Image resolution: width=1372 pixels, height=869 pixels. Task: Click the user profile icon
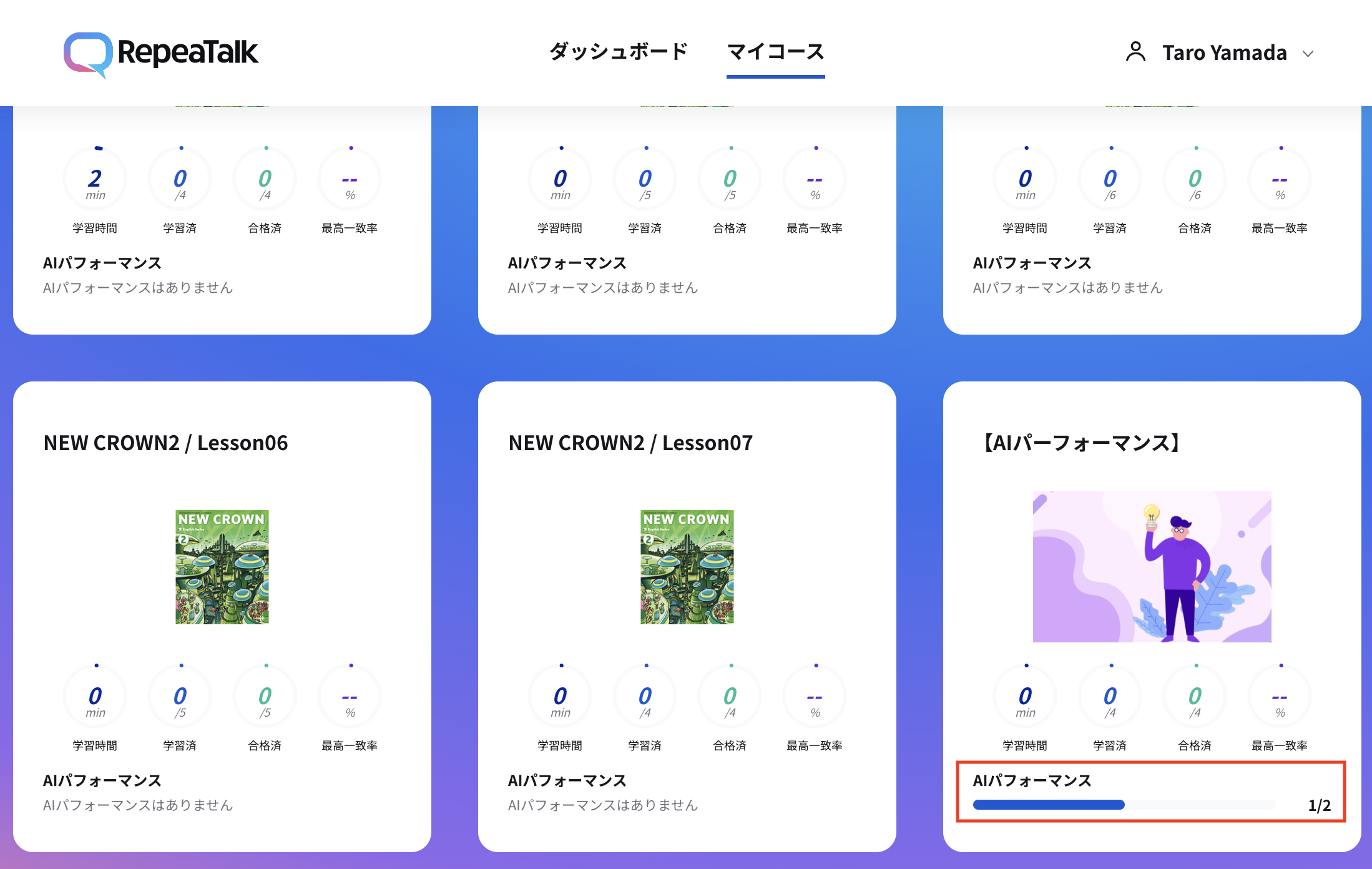coord(1135,52)
